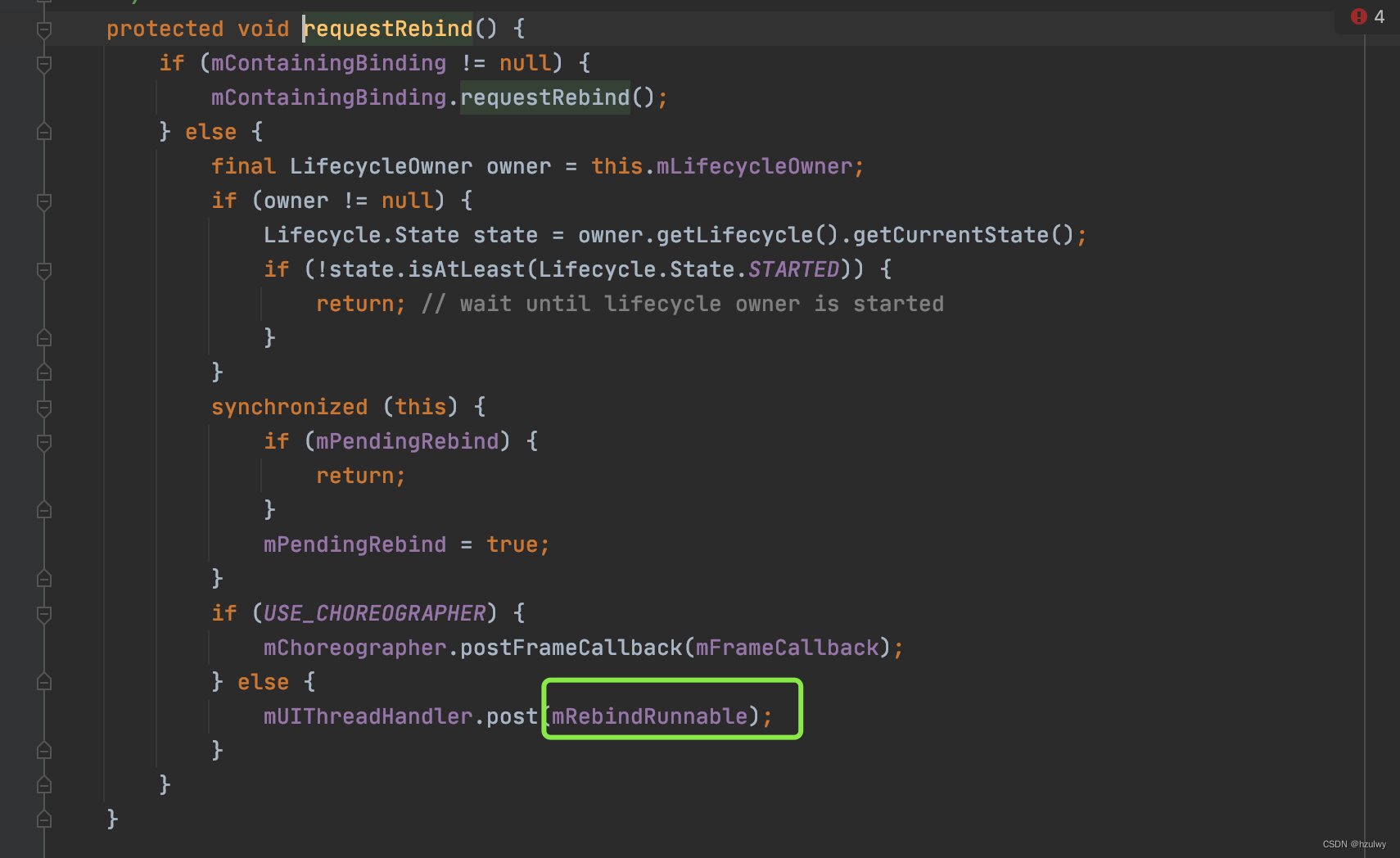Click the italic 'STARTED' constant
The image size is (1400, 858).
pyautogui.click(x=793, y=269)
